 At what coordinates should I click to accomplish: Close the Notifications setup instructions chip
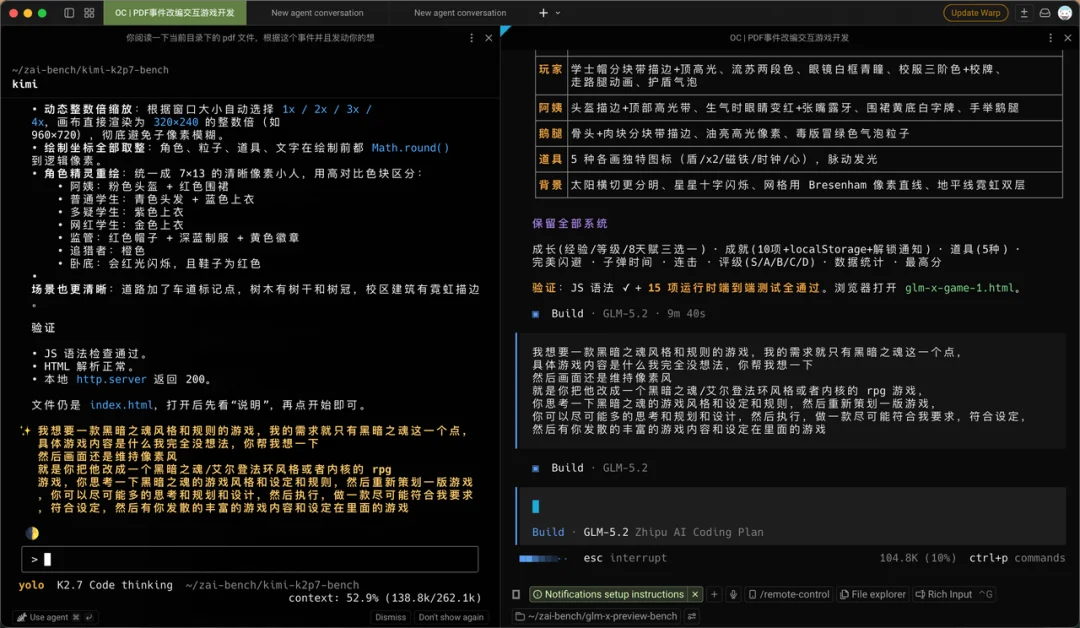695,594
